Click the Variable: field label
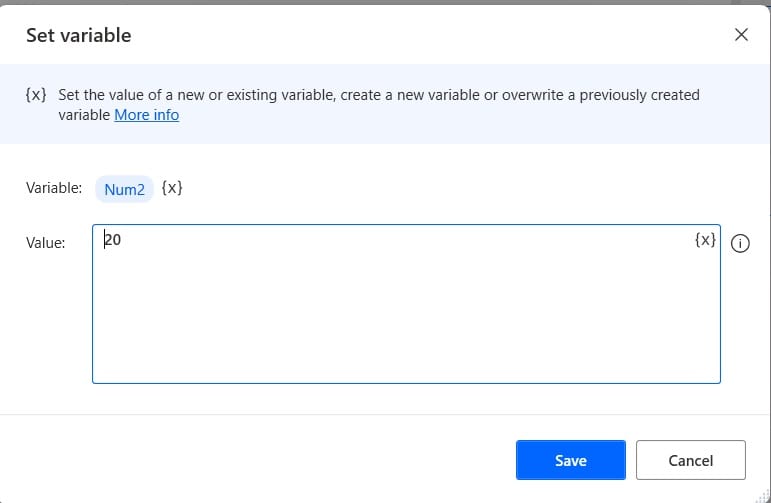 [x=54, y=188]
